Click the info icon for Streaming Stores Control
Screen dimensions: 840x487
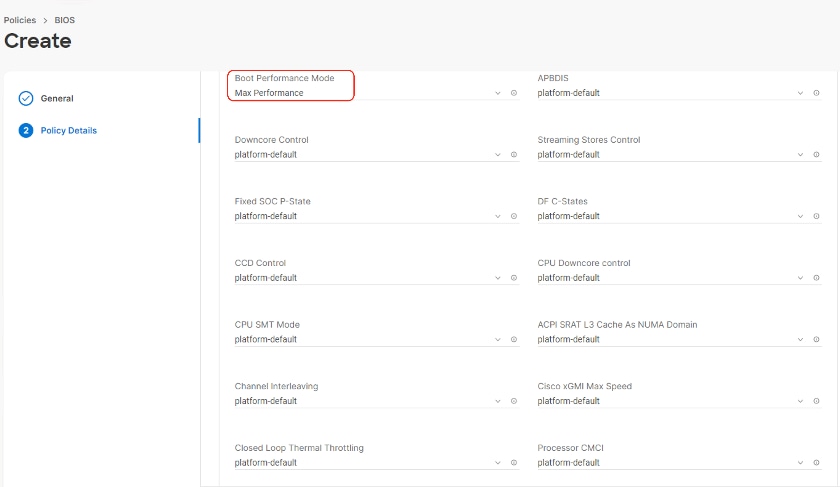[x=816, y=155]
